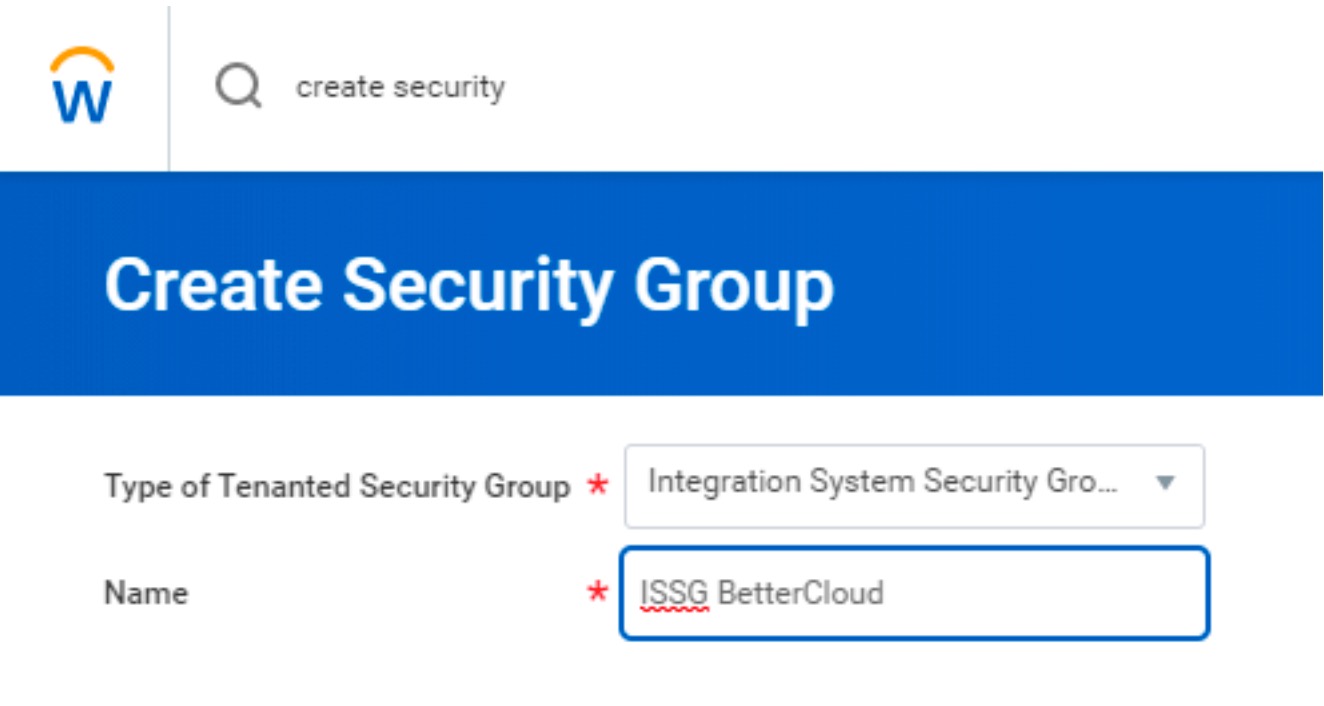Viewport: 1324px width, 706px height.
Task: Click the dropdown caret icon on security group type
Action: (x=1166, y=485)
